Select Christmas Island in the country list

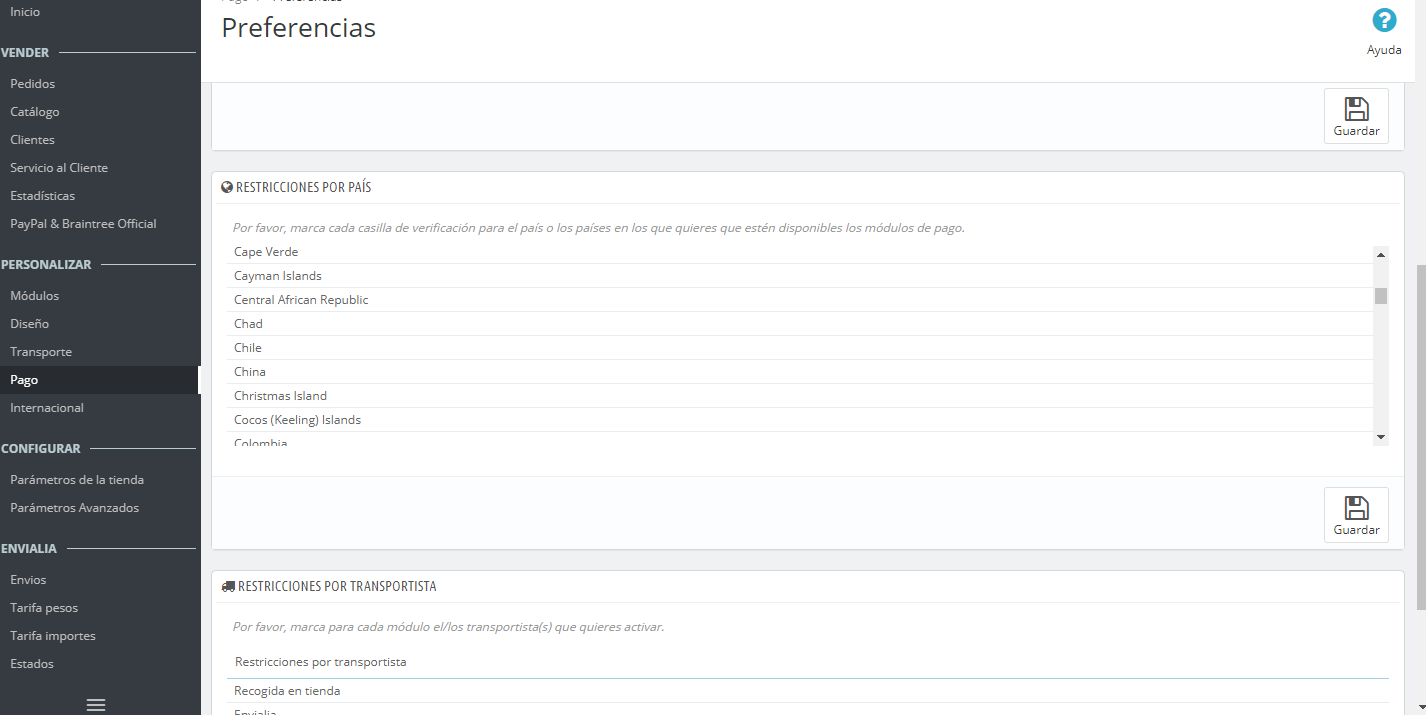click(x=280, y=396)
